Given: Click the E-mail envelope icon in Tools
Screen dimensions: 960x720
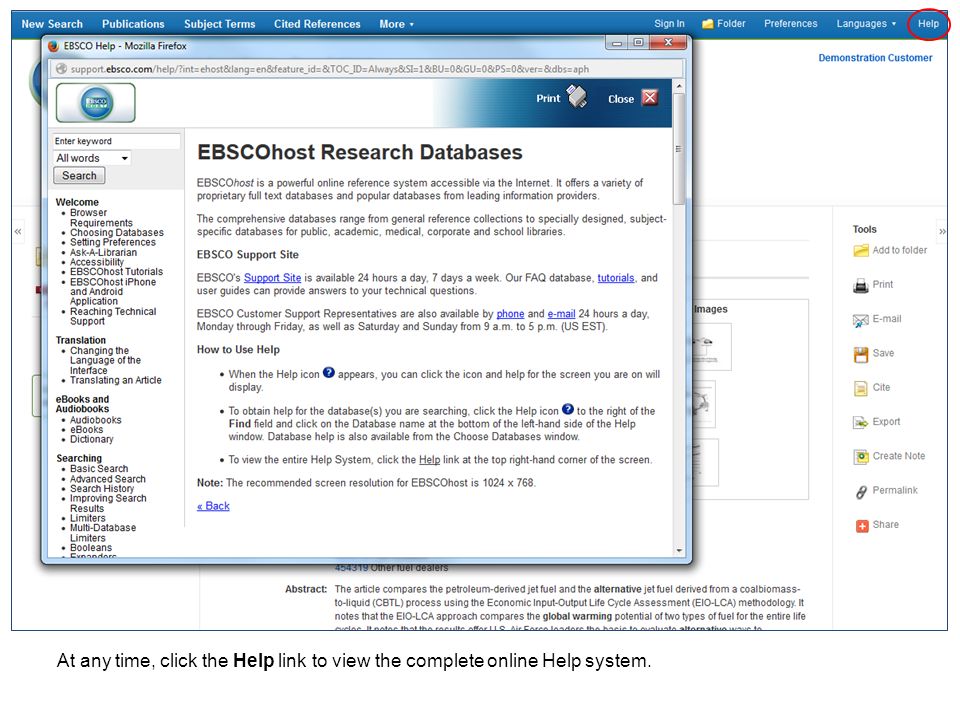Looking at the screenshot, I should [861, 320].
